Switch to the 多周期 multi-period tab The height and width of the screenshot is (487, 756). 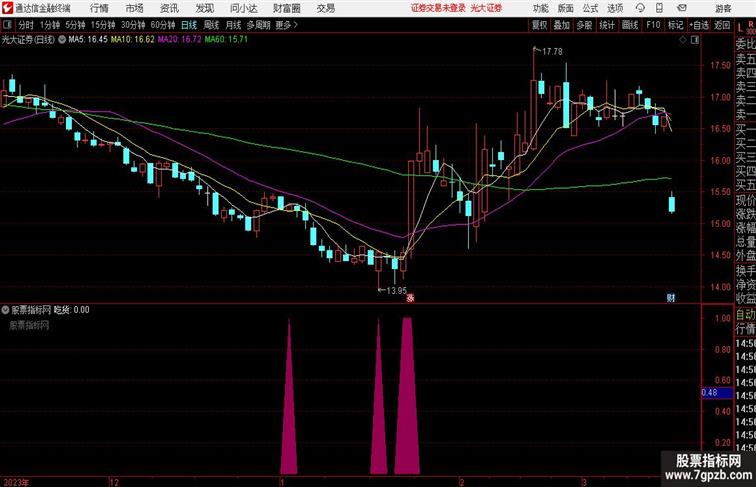click(258, 25)
